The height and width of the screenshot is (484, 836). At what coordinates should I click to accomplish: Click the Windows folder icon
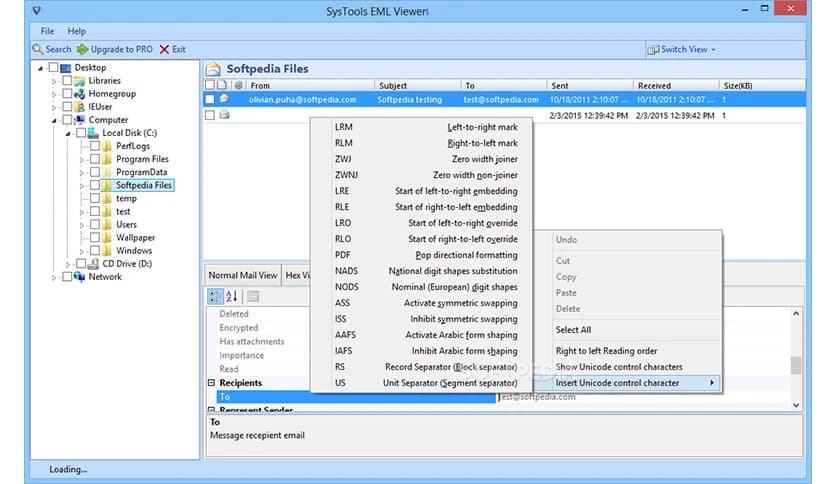[x=107, y=251]
